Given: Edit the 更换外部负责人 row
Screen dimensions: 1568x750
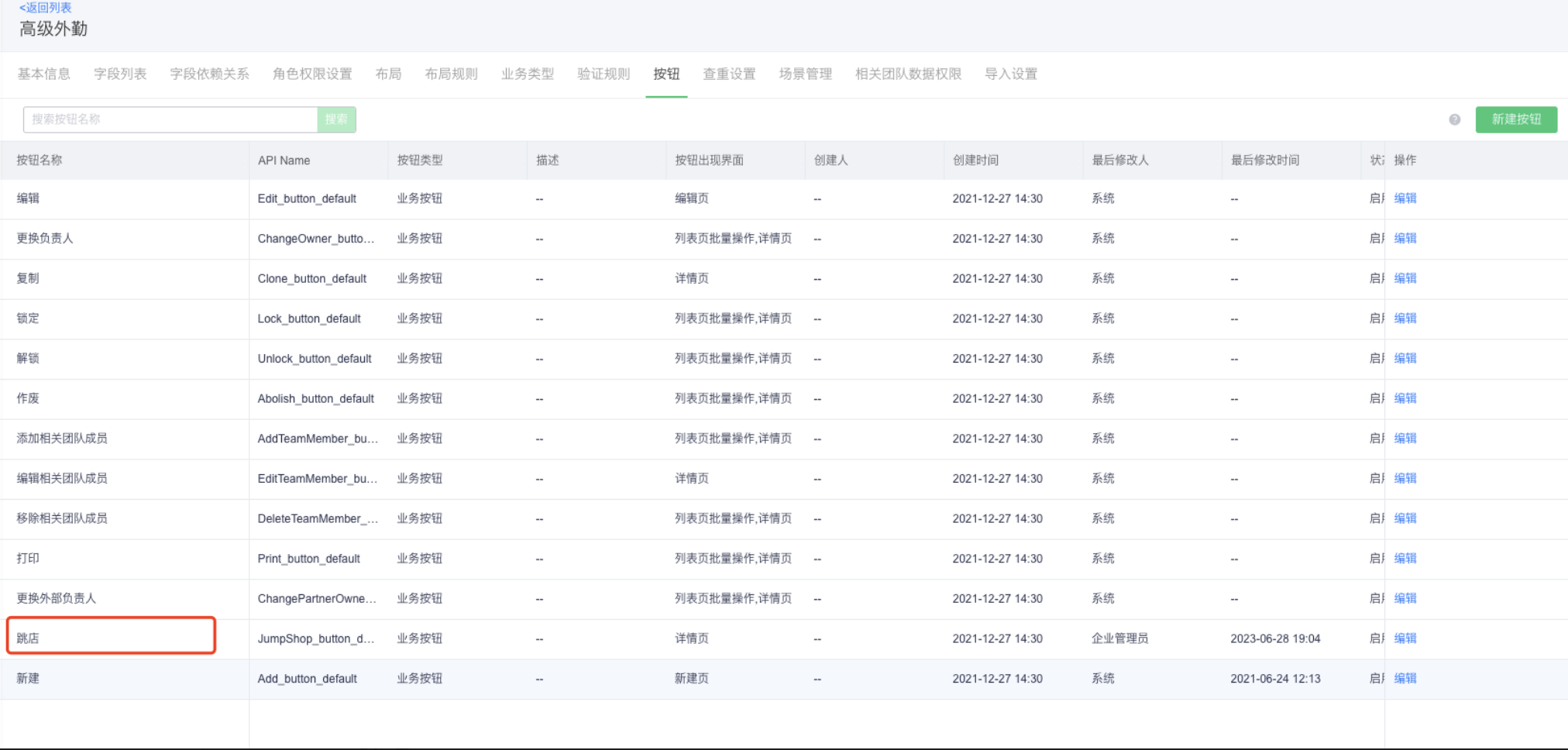Looking at the screenshot, I should tap(1405, 599).
